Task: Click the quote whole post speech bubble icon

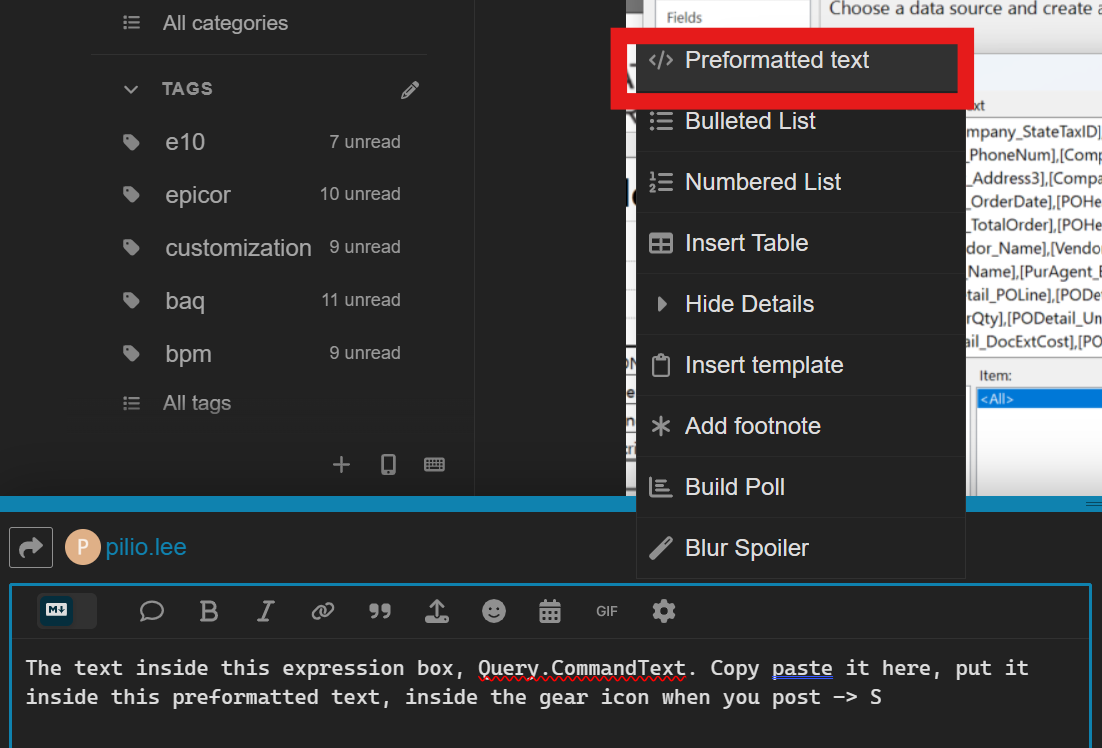Action: [x=152, y=611]
